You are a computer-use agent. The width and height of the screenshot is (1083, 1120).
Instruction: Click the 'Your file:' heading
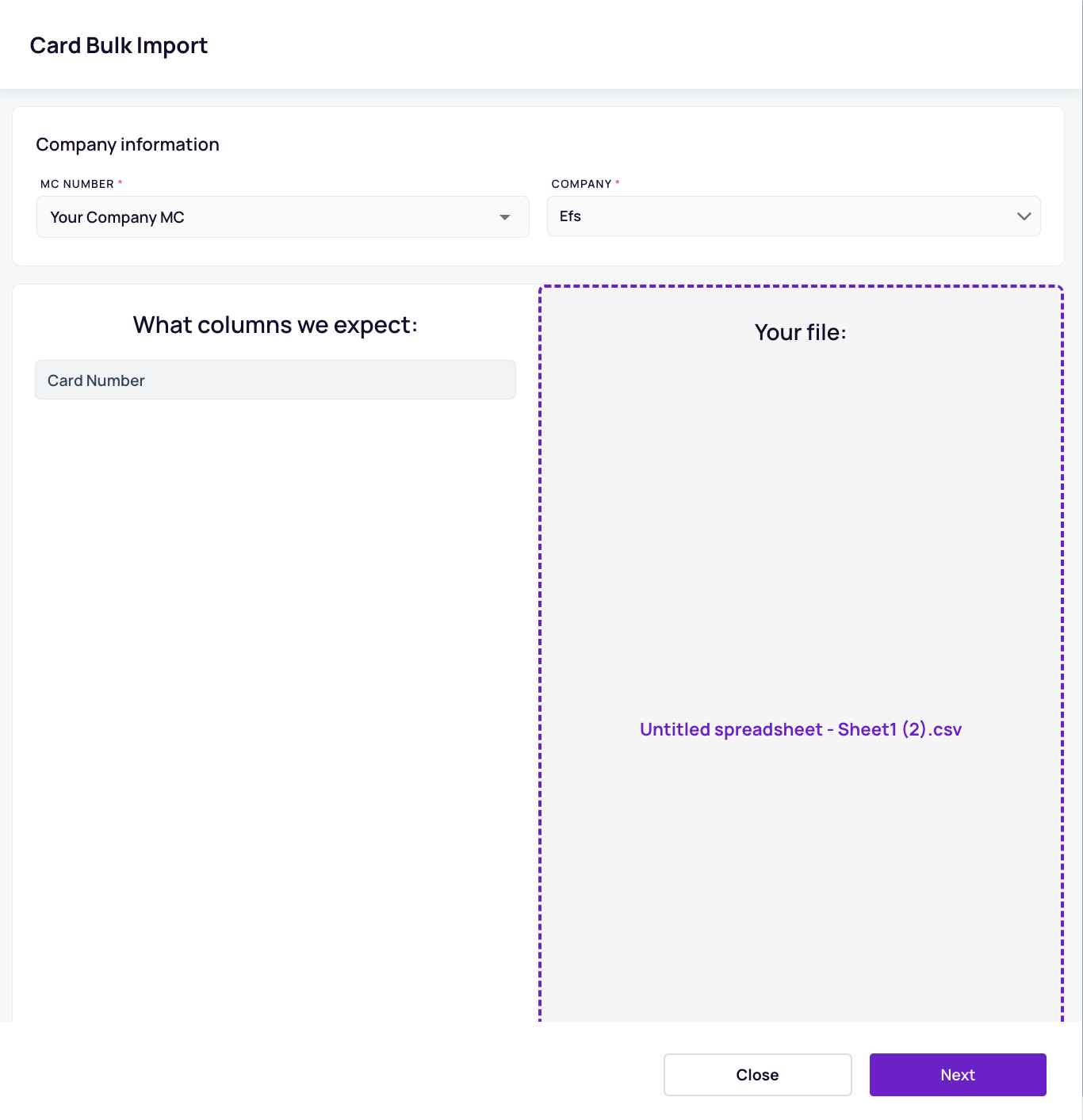[801, 332]
